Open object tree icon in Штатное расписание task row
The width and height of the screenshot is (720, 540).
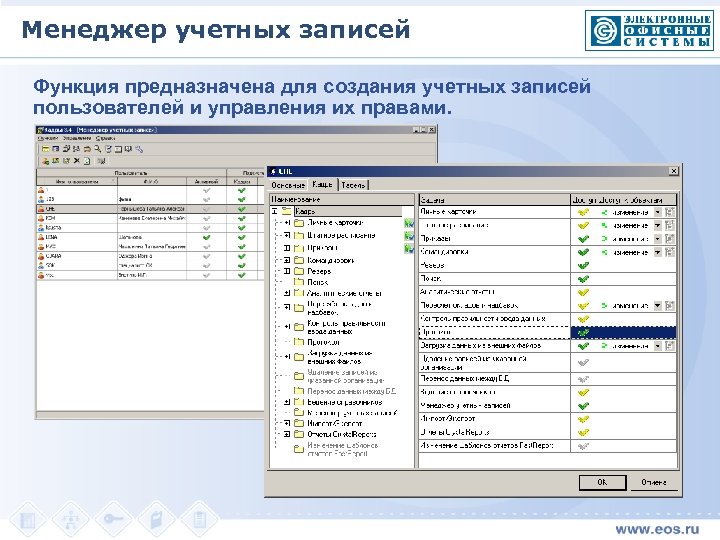pos(669,225)
